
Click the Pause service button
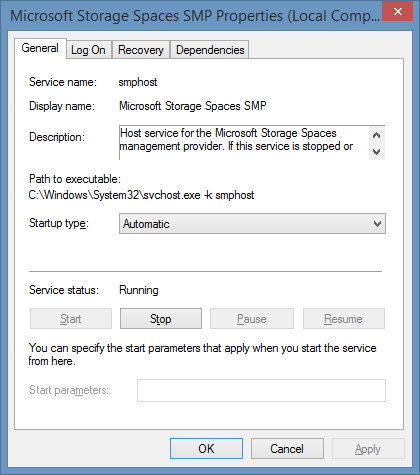[x=252, y=319]
